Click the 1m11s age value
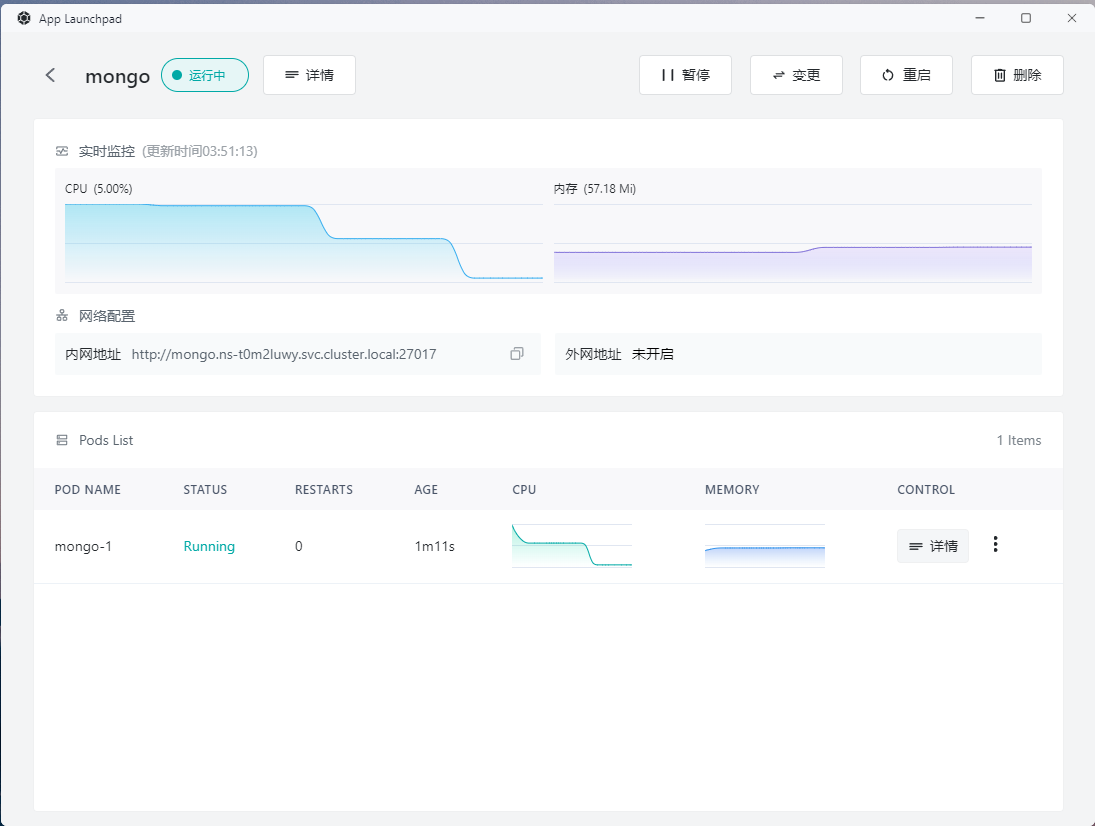 pyautogui.click(x=434, y=546)
